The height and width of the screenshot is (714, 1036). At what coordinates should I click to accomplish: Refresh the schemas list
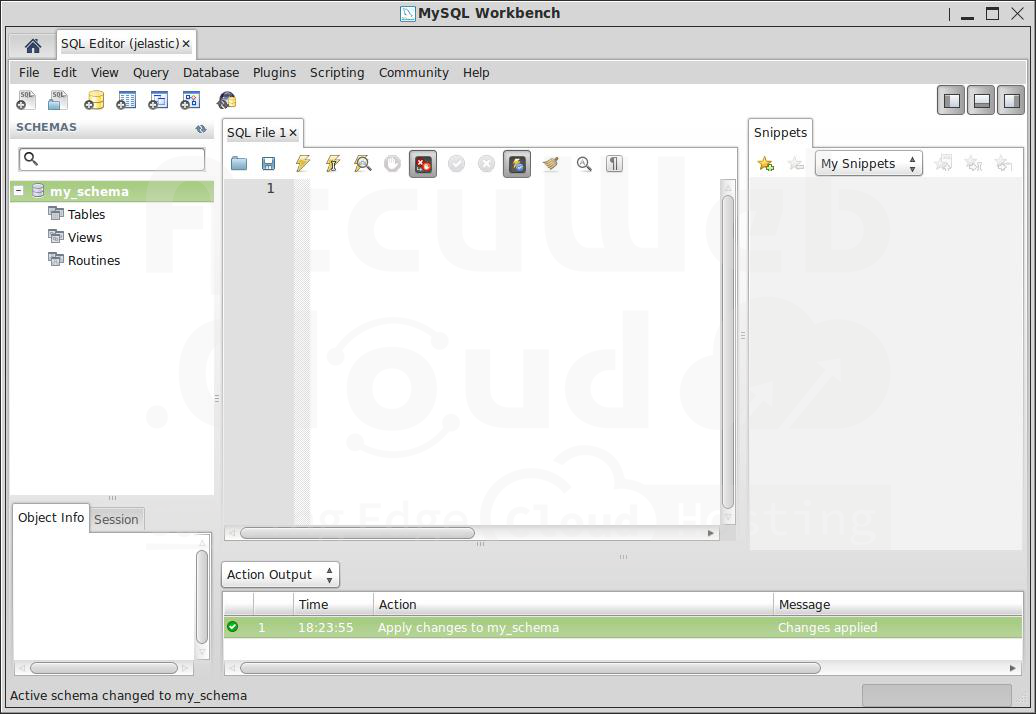pyautogui.click(x=201, y=128)
